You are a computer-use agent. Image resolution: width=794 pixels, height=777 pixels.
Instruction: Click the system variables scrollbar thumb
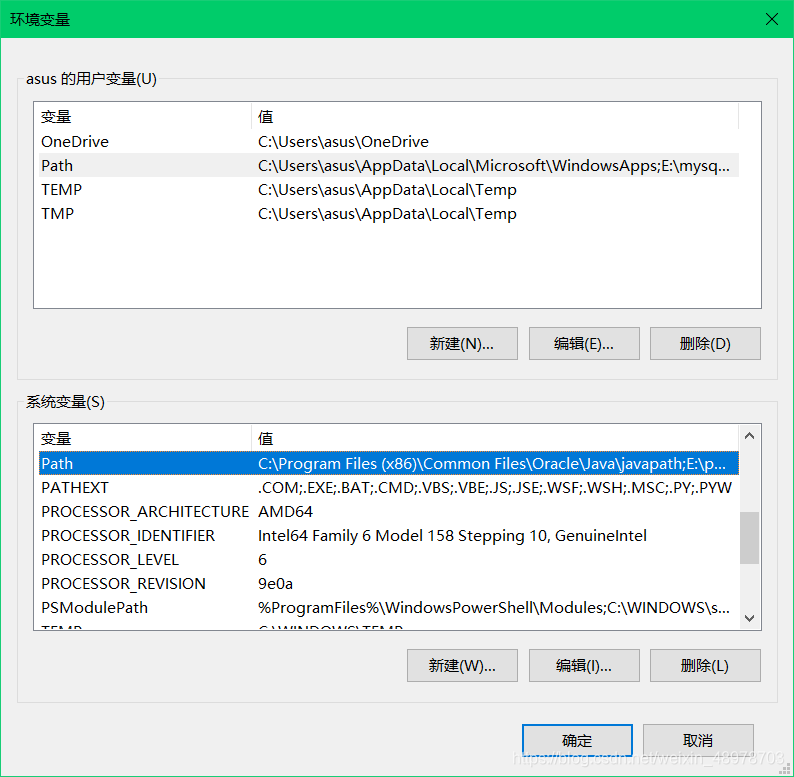tap(749, 537)
